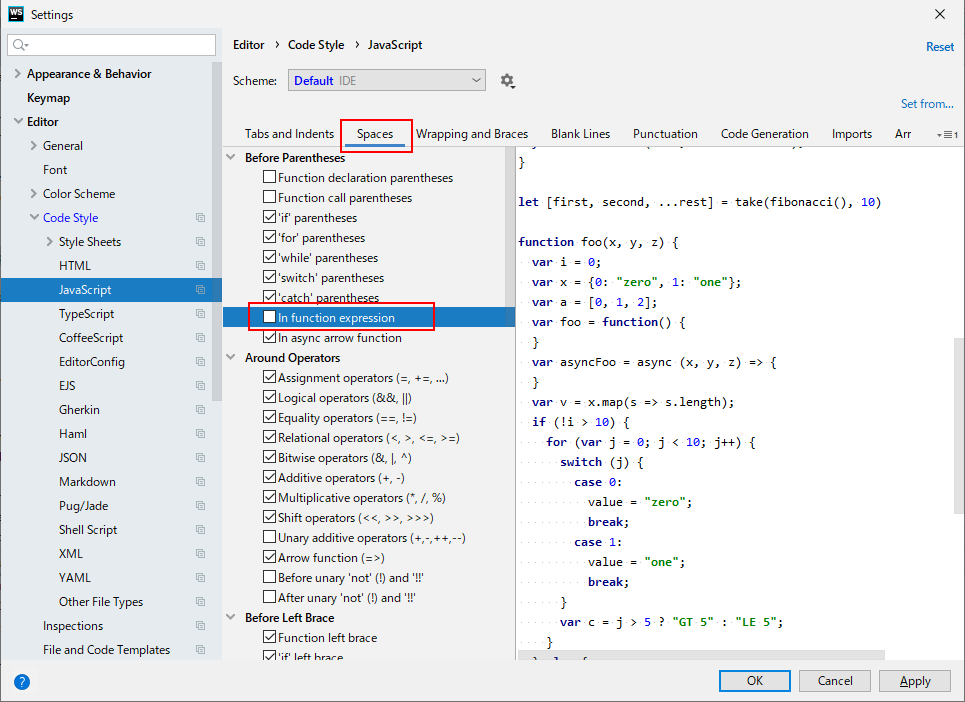
Task: Click the Reset link
Action: [x=940, y=47]
